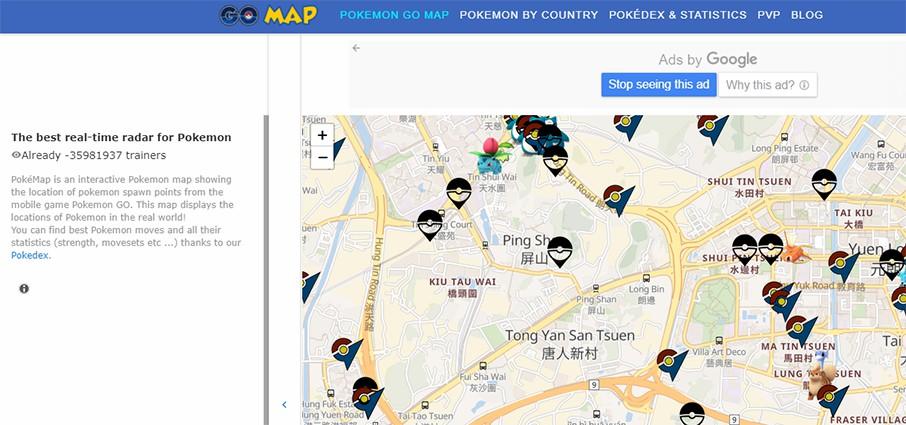Select the Ivysaur on the map
This screenshot has width=906, height=425.
click(x=490, y=156)
